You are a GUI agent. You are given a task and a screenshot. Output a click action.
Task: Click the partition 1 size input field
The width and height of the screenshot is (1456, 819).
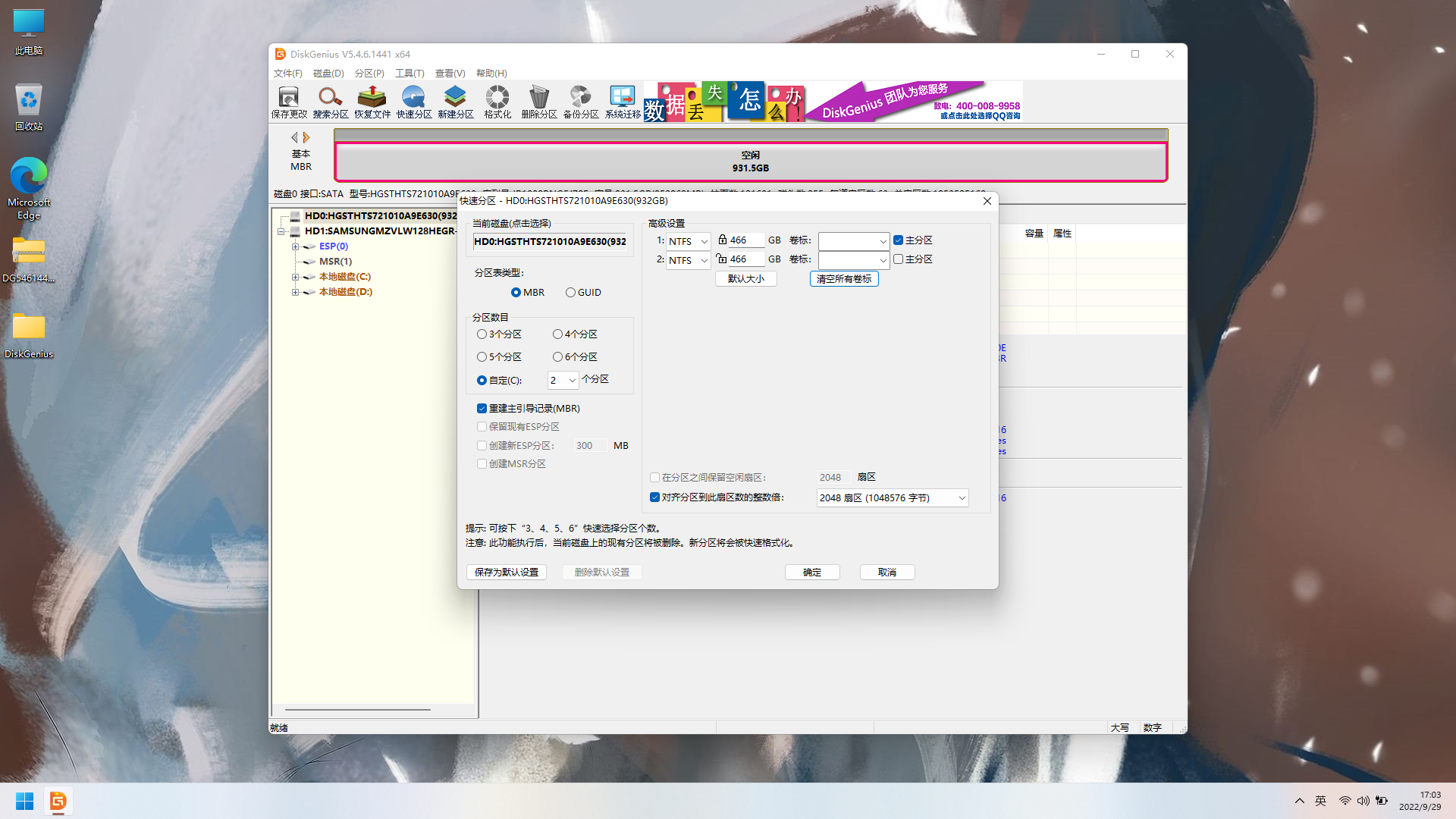tap(745, 240)
